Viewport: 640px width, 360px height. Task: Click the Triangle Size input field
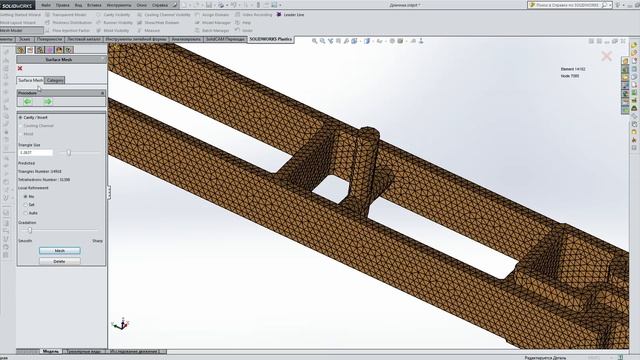(36, 153)
